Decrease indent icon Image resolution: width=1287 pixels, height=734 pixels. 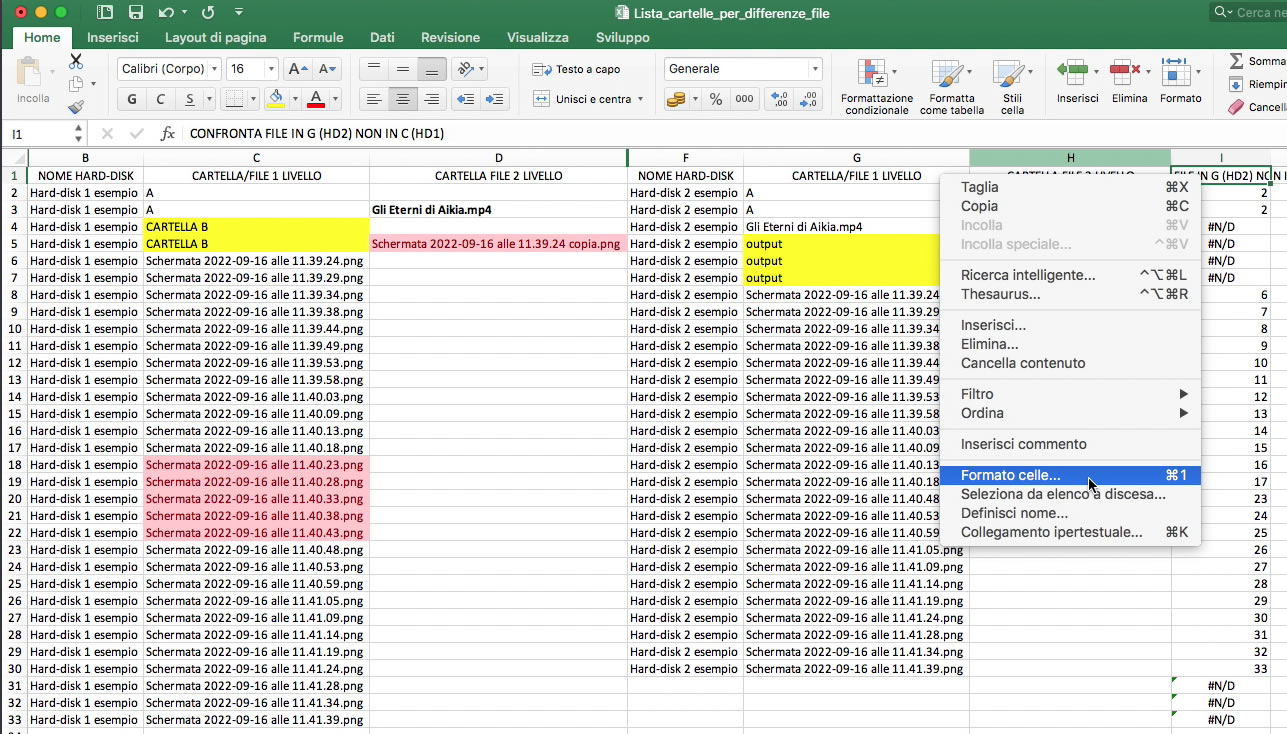click(x=464, y=99)
